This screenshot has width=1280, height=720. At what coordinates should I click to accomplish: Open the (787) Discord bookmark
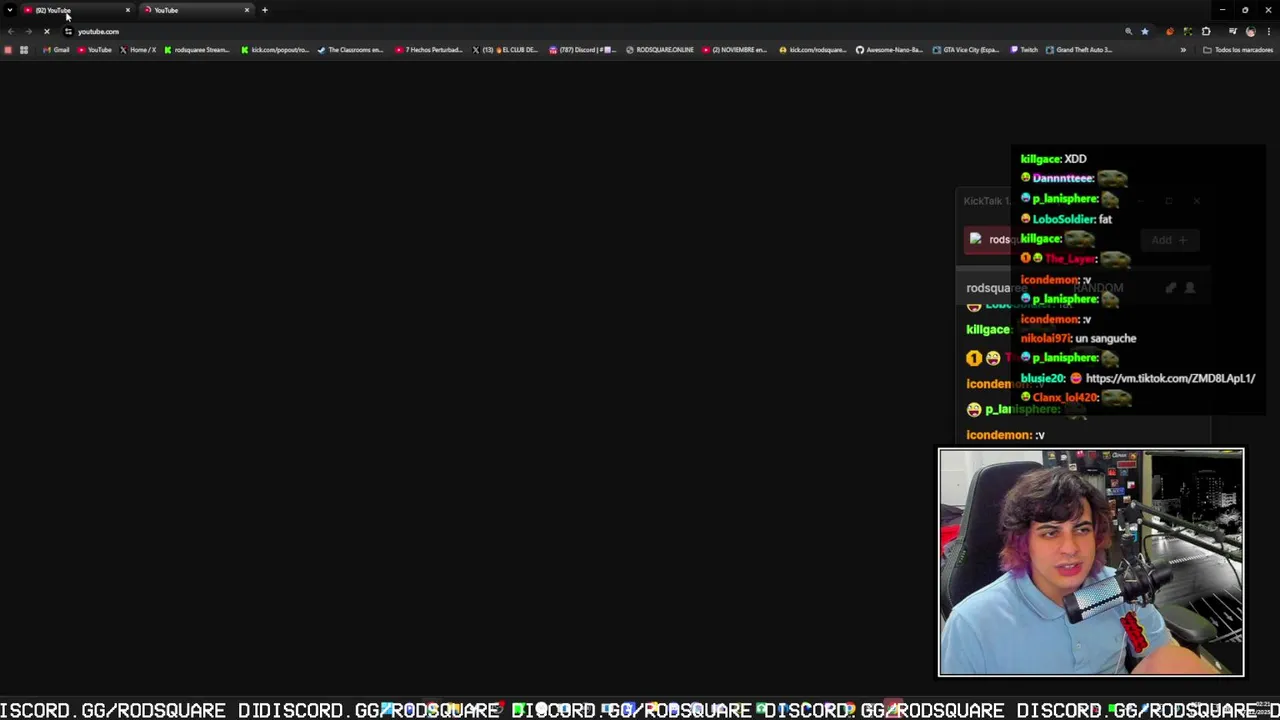tap(582, 50)
